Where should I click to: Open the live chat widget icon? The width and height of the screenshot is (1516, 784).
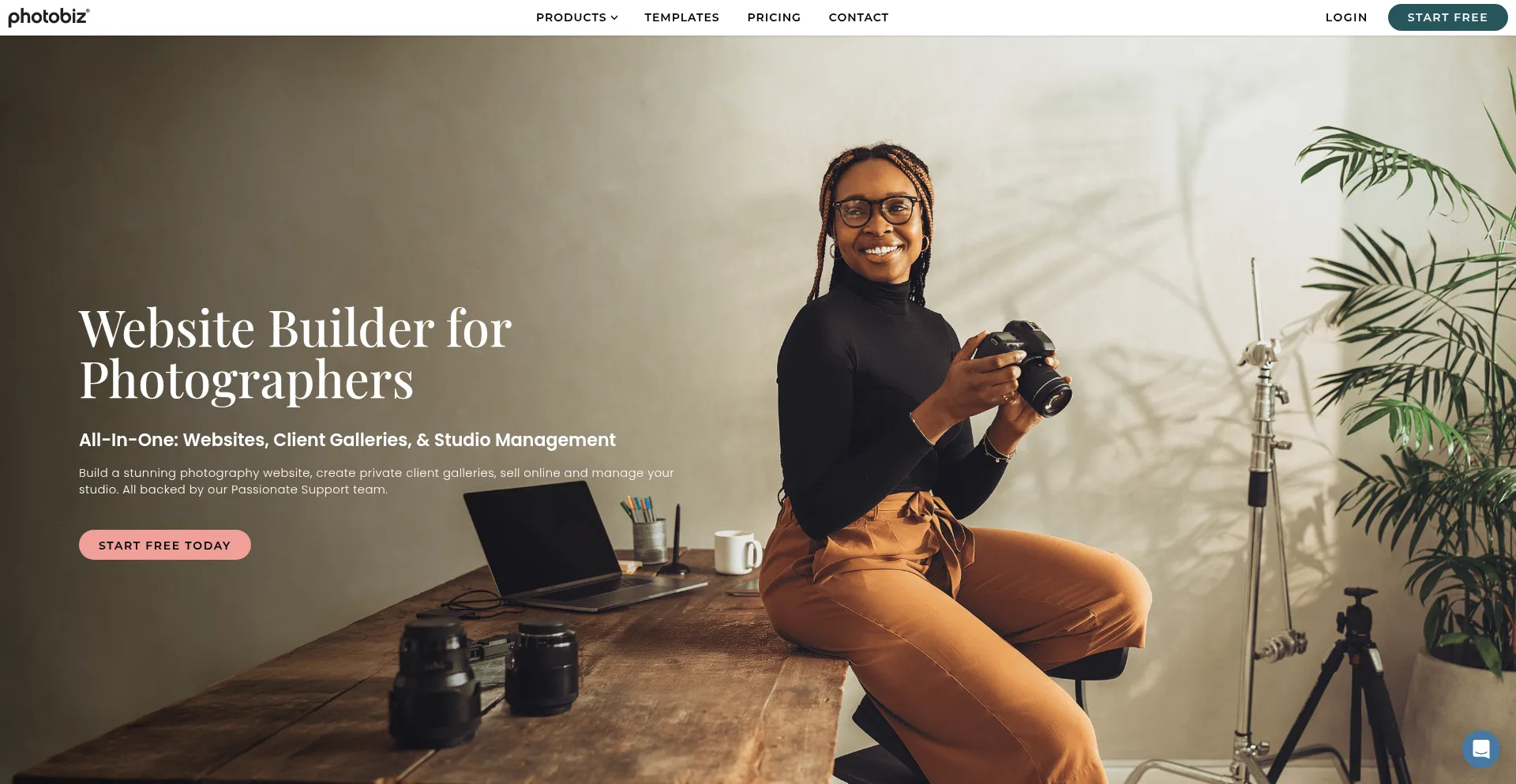pos(1480,748)
